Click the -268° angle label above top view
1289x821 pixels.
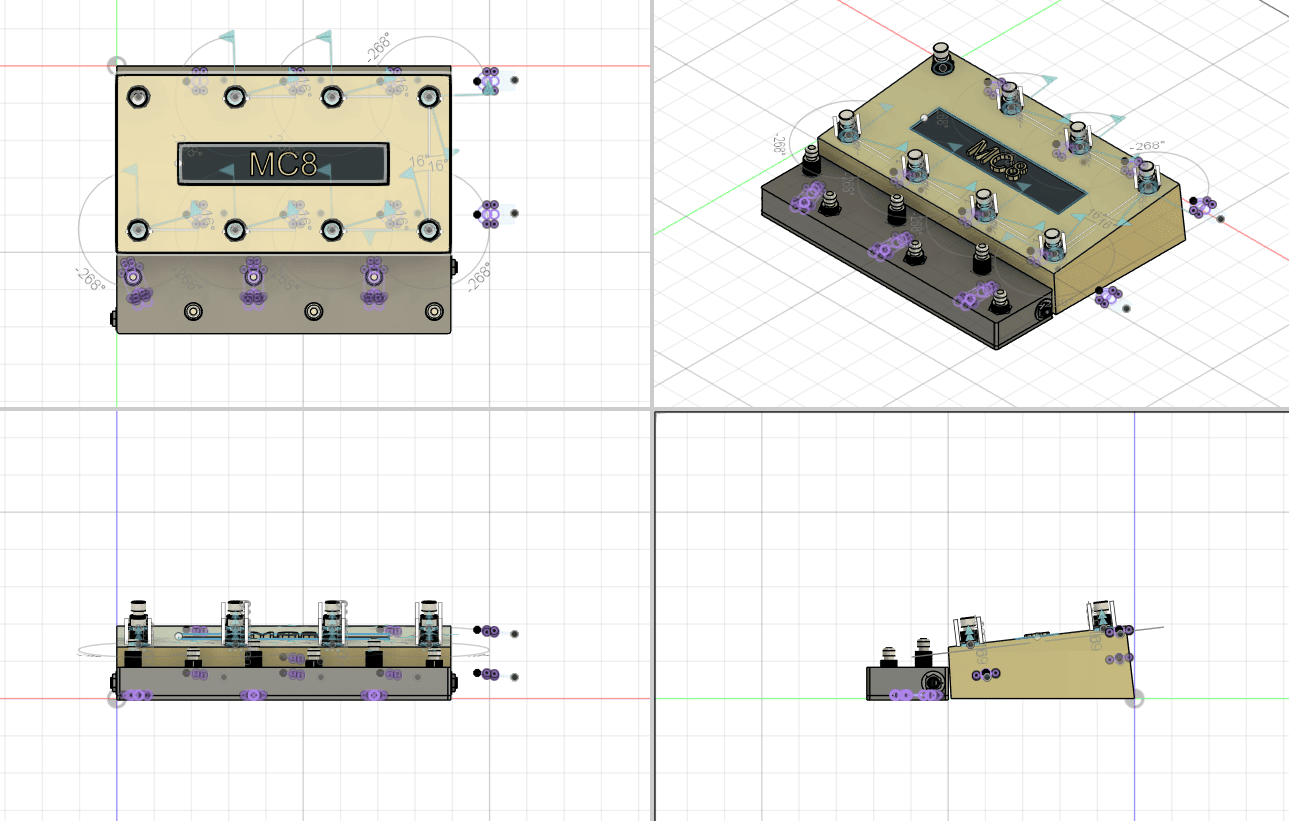pyautogui.click(x=378, y=48)
